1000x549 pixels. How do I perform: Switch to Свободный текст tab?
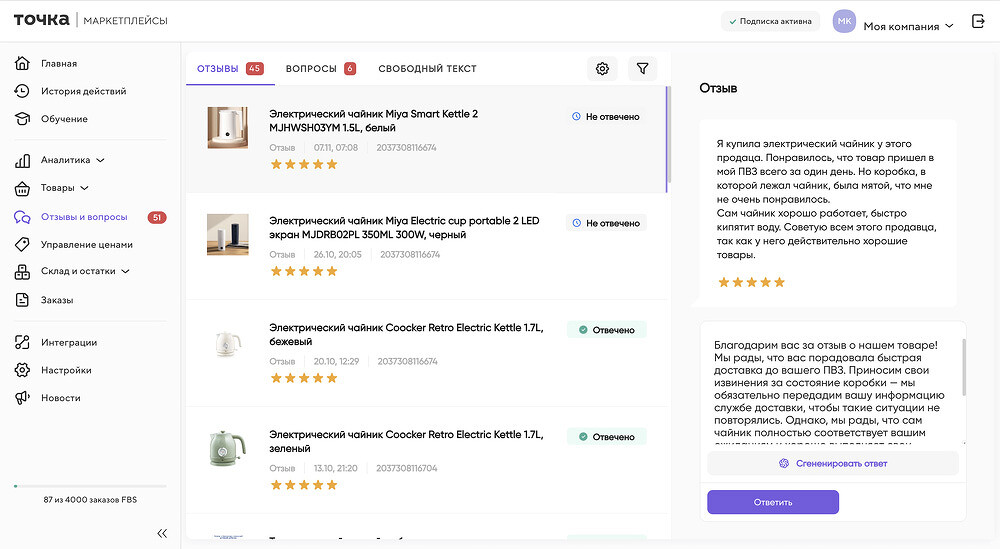[x=427, y=69]
